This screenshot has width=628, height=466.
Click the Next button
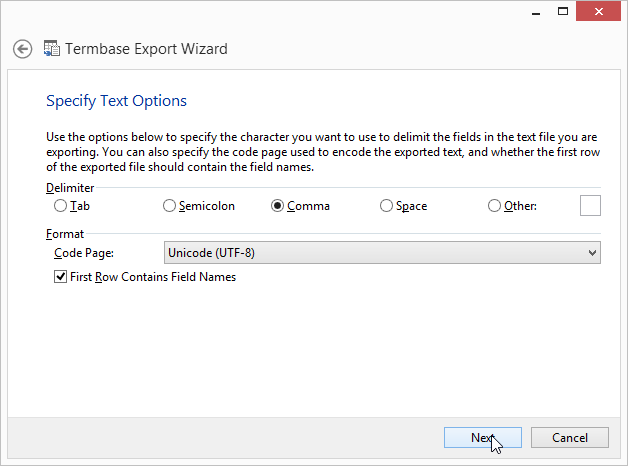483,438
